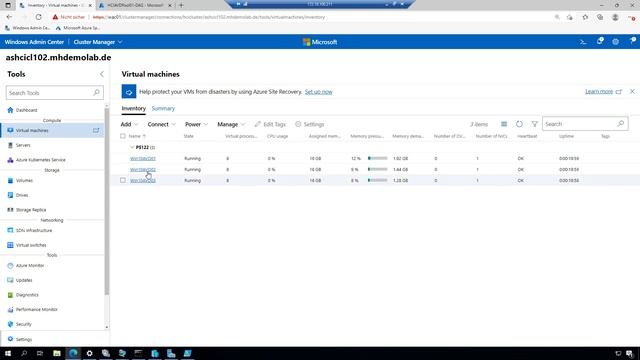Open the Manage dropdown menu
This screenshot has height=360, width=640.
pos(231,124)
